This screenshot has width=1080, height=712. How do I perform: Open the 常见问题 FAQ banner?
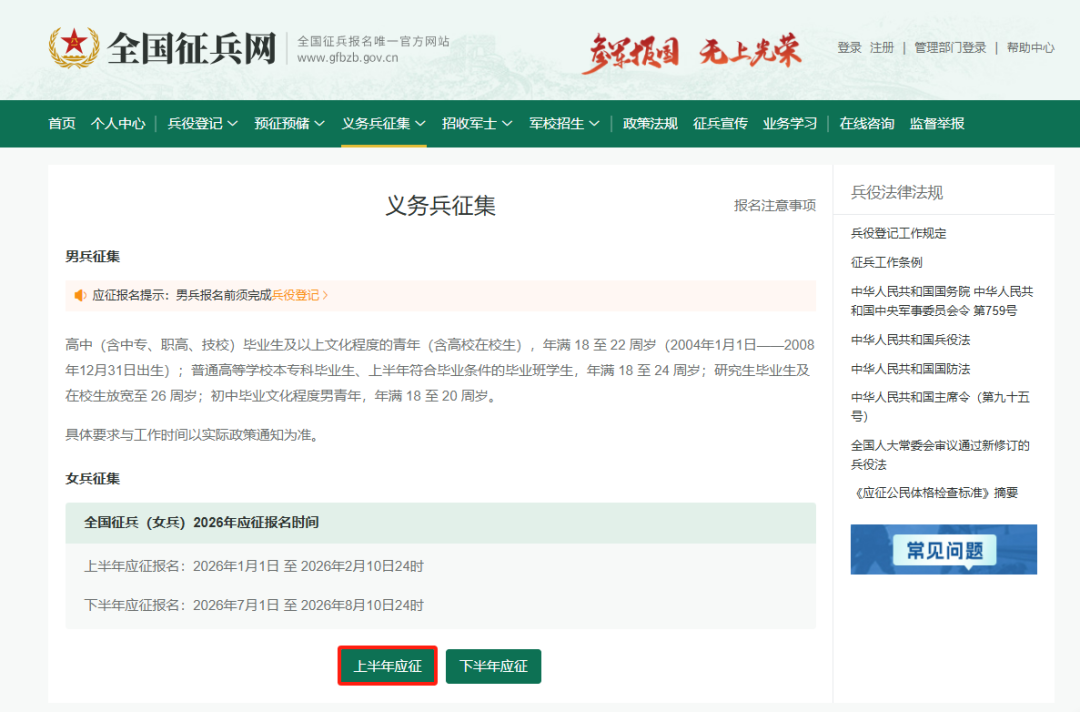[943, 549]
